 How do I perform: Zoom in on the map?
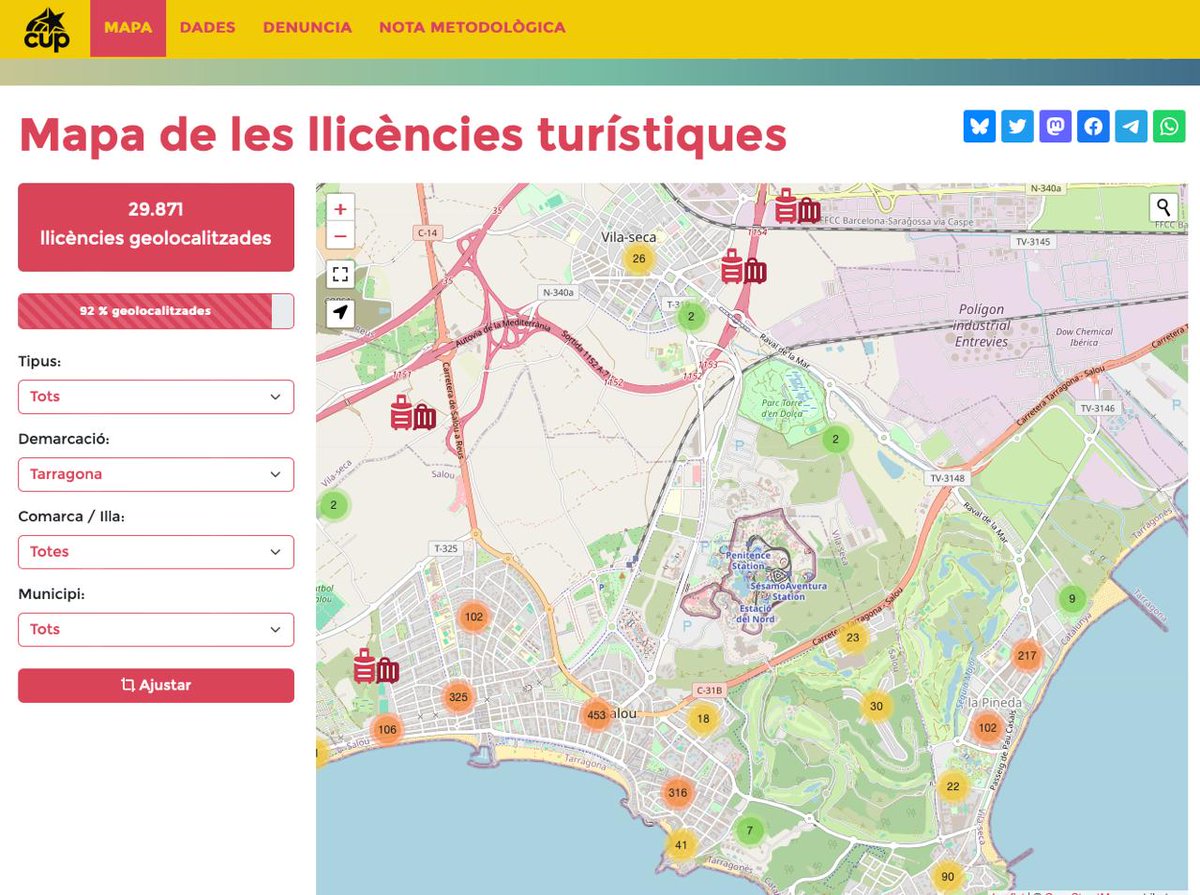(340, 209)
